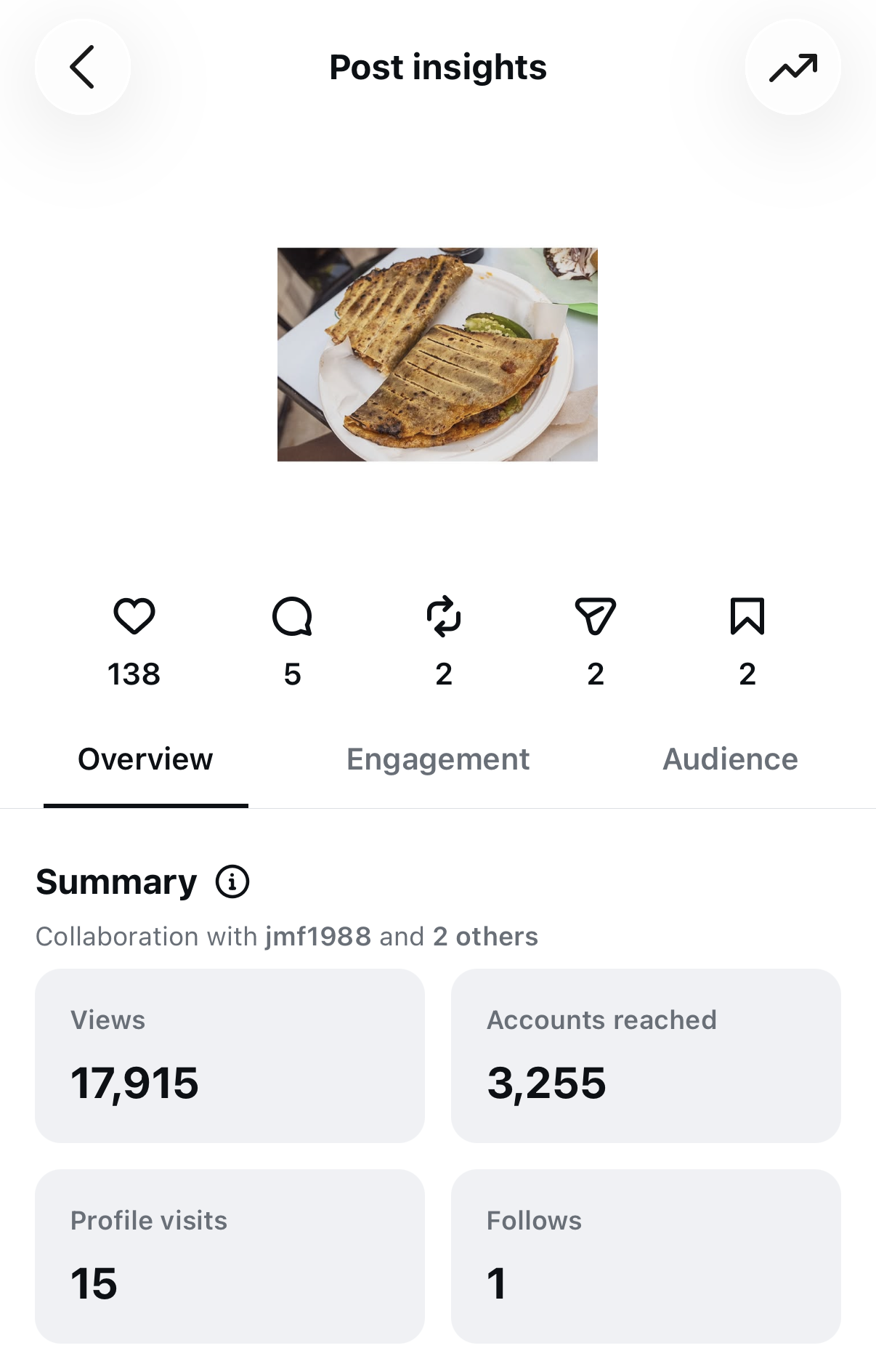Tap the heart likes icon

click(x=134, y=616)
